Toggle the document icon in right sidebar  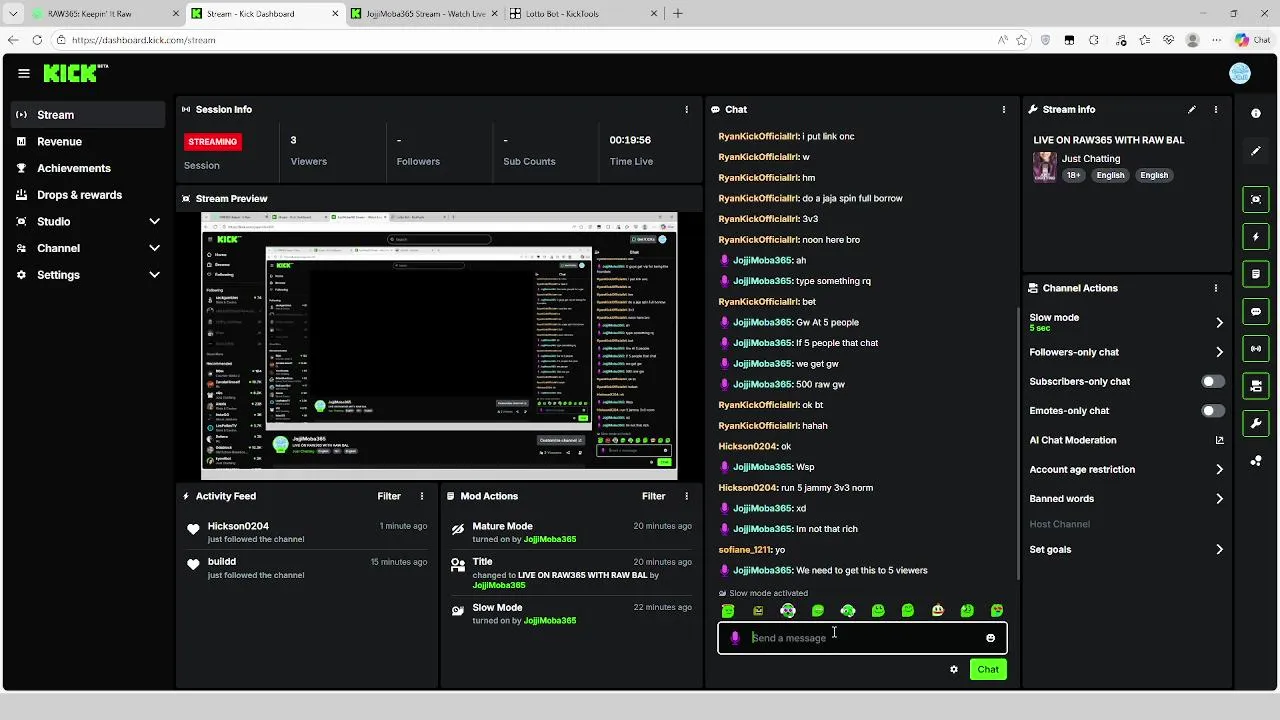1256,274
